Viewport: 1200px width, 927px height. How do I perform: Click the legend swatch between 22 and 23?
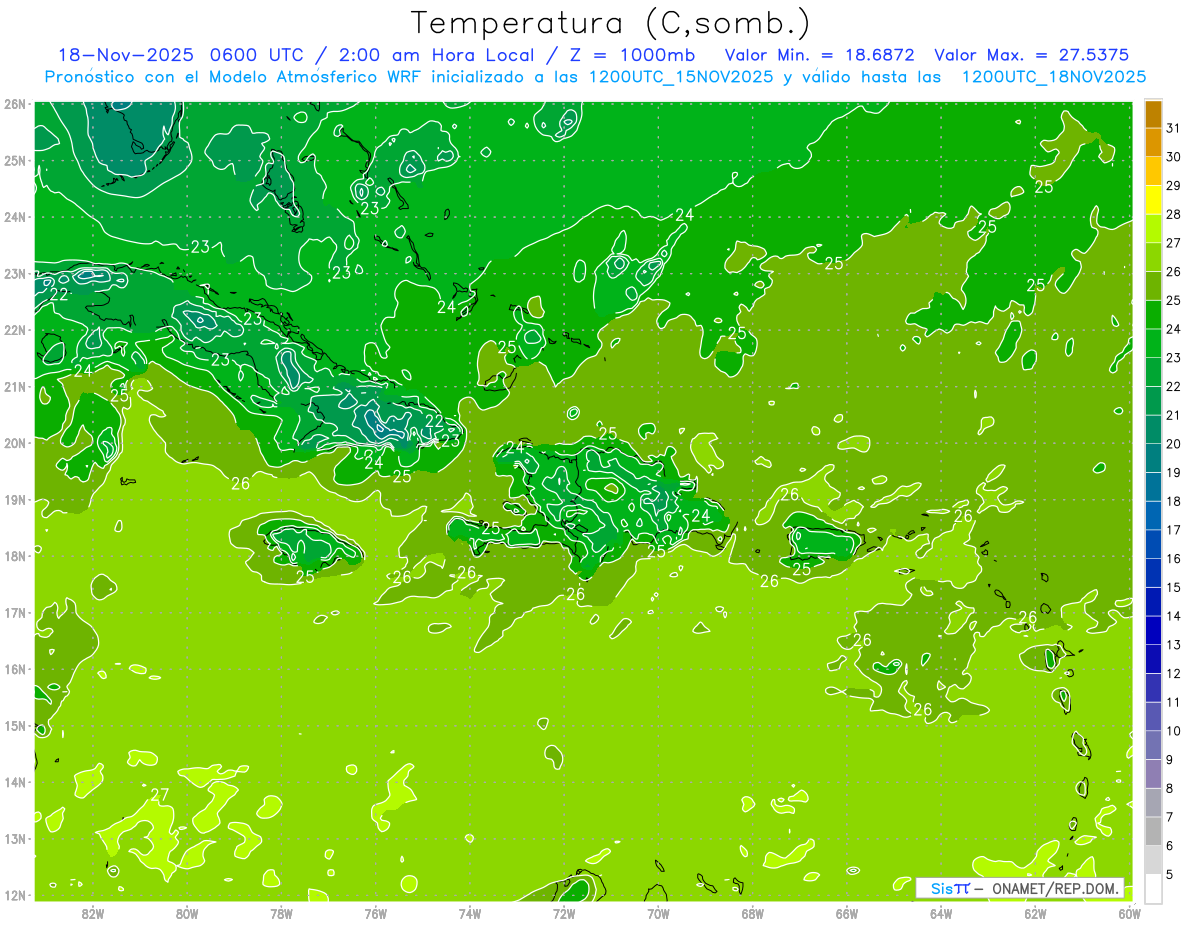pos(1153,372)
